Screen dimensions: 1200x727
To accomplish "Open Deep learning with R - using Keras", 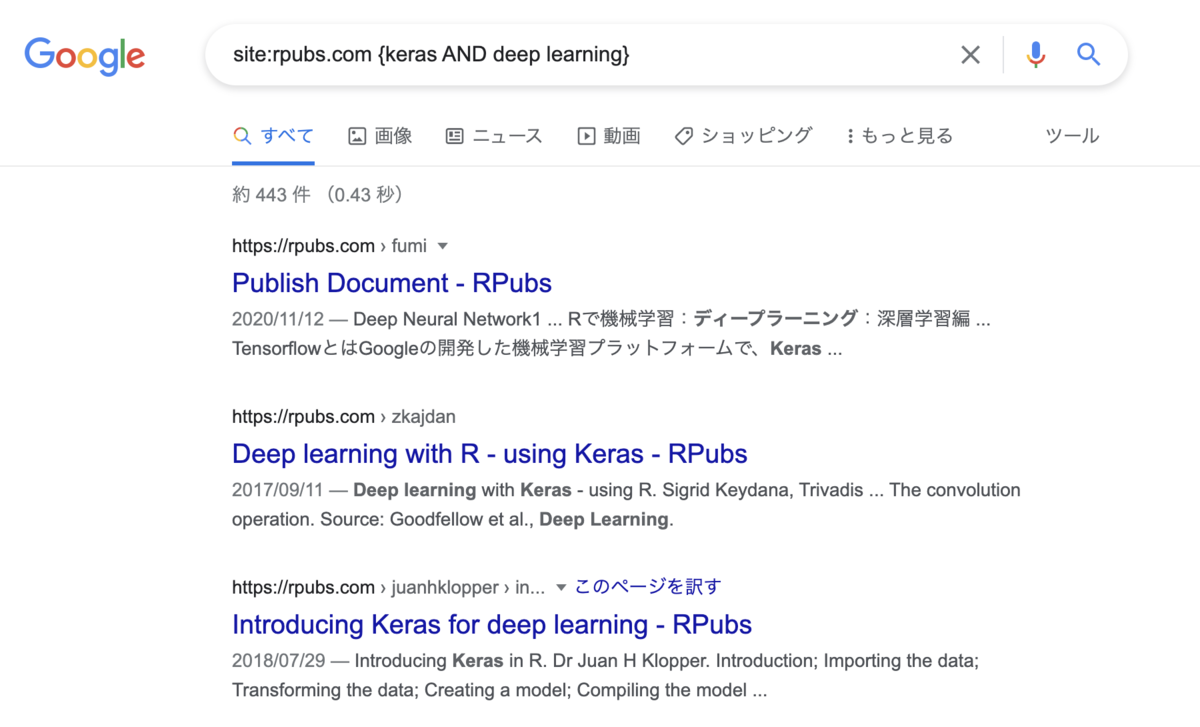I will [490, 454].
